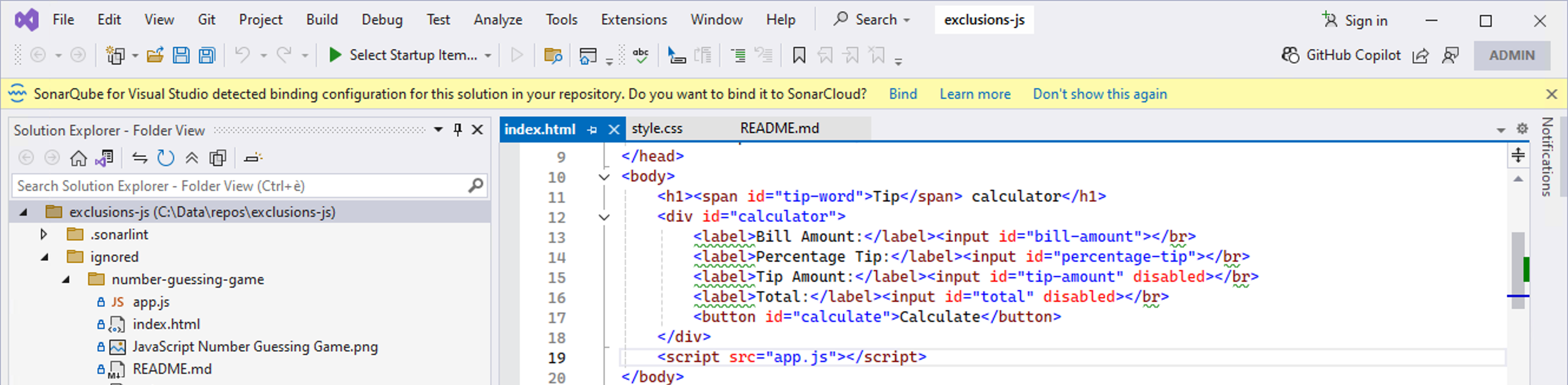The width and height of the screenshot is (1568, 385).
Task: Click the Refresh icon in Solution Explorer
Action: pyautogui.click(x=166, y=158)
